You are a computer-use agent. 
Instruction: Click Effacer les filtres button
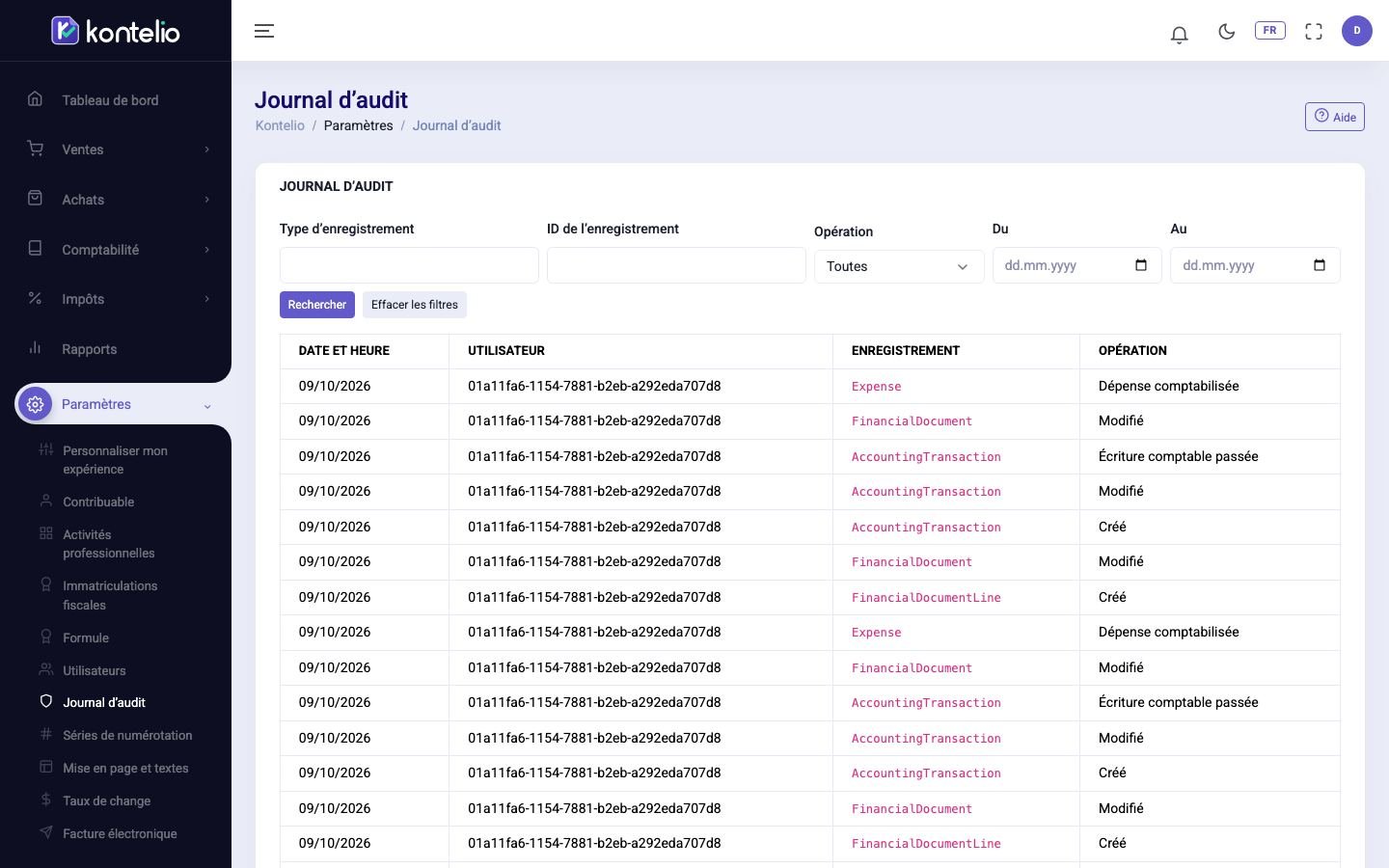tap(415, 305)
